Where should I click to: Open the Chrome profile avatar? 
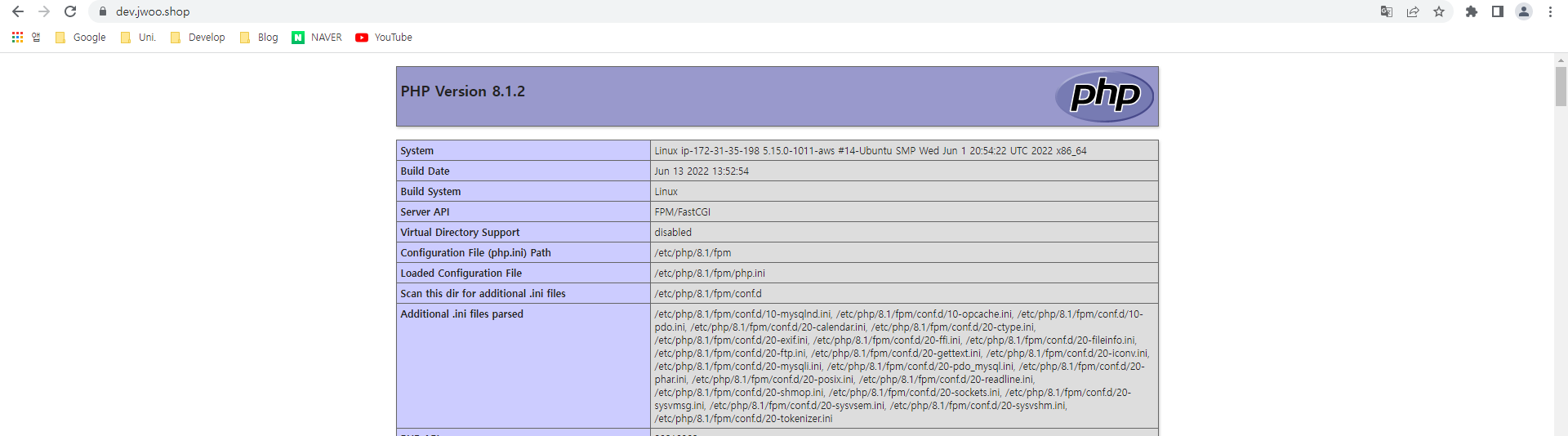tap(1524, 11)
